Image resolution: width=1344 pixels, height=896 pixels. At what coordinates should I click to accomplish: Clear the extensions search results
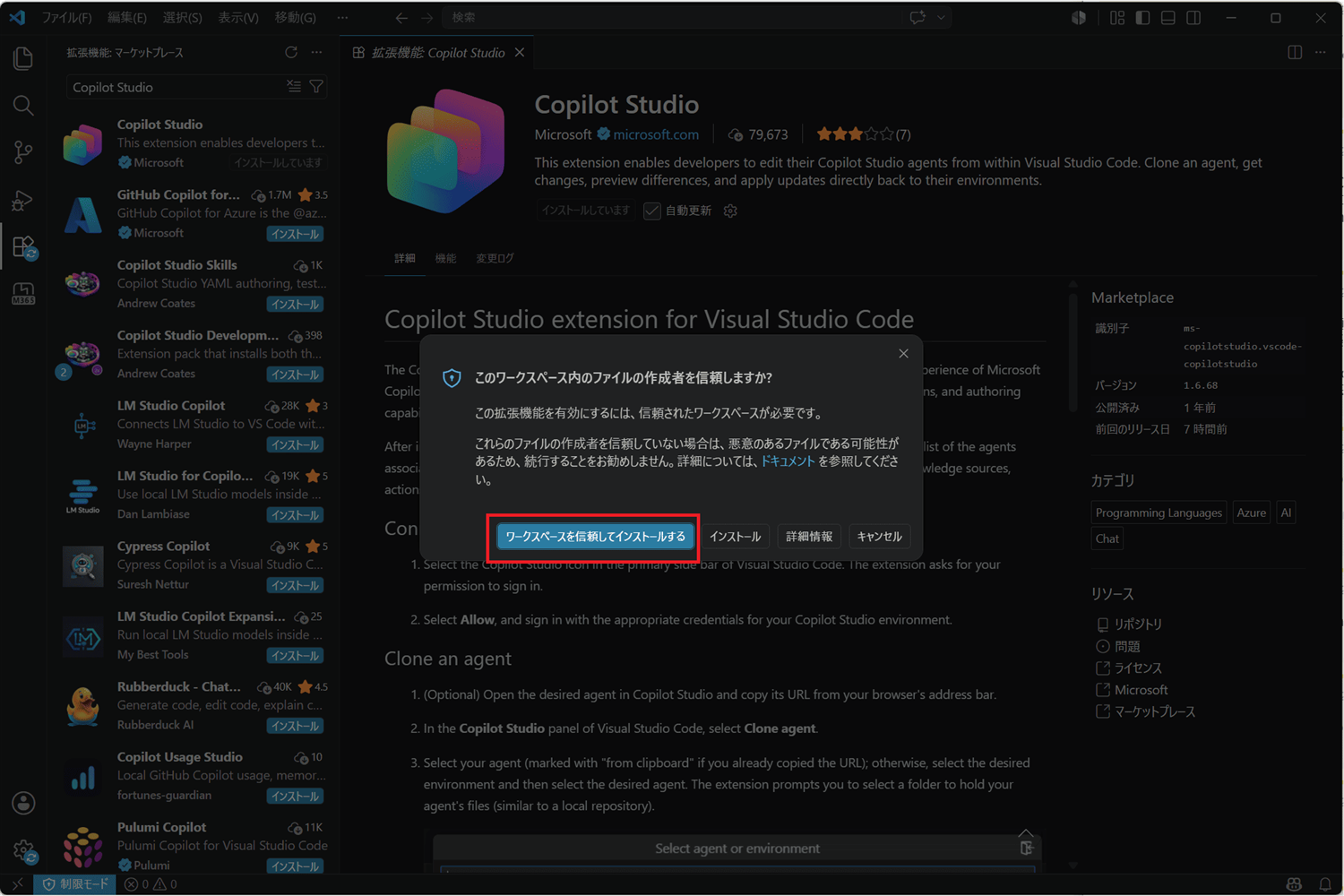pos(294,87)
